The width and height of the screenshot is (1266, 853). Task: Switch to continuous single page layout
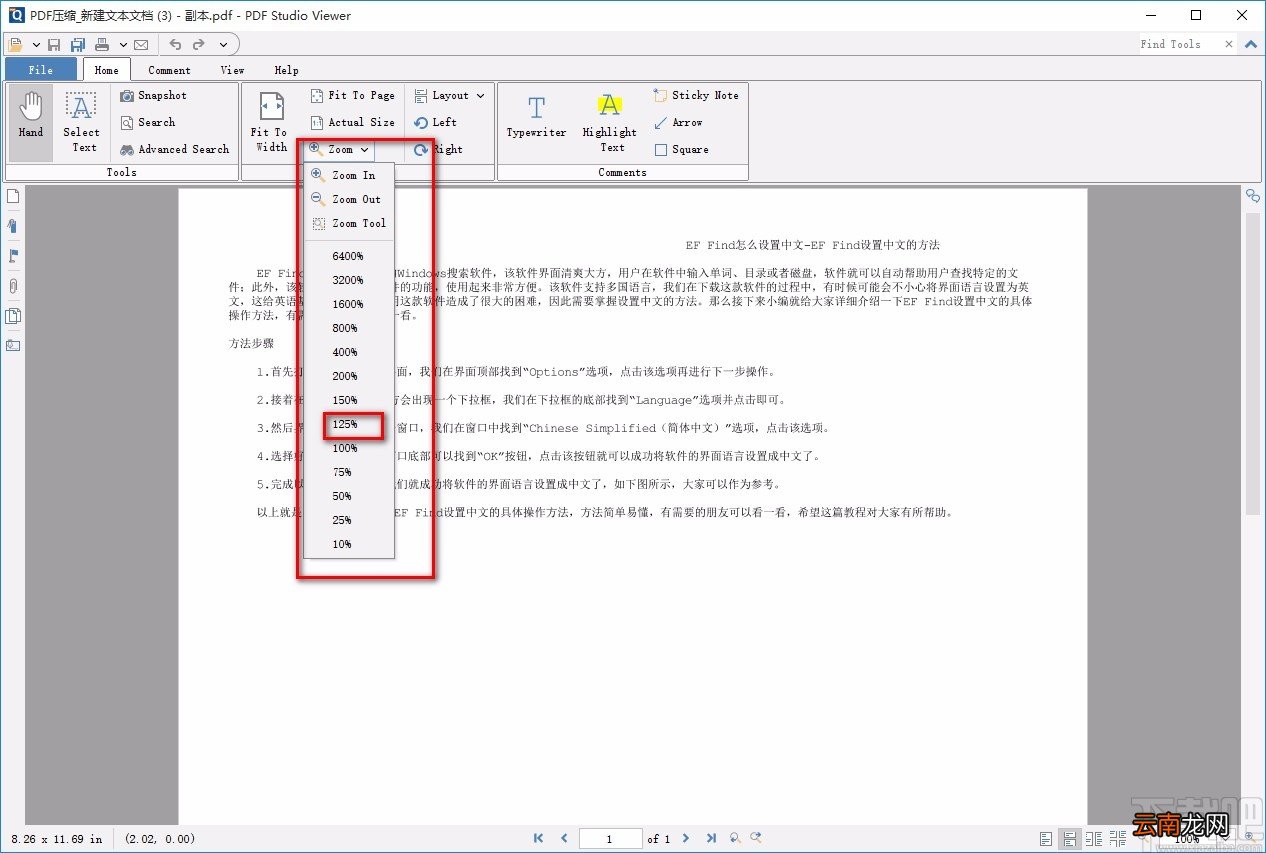[x=1070, y=838]
